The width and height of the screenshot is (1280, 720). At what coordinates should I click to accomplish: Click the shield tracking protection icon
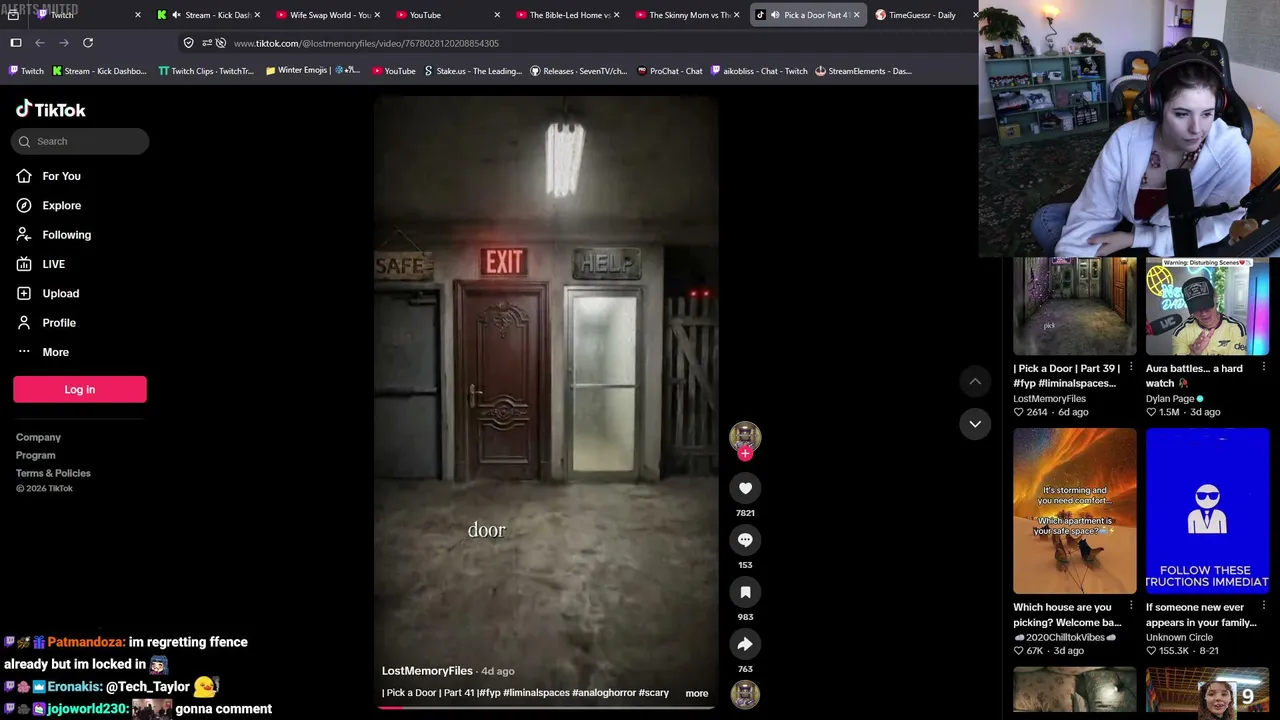(x=188, y=43)
